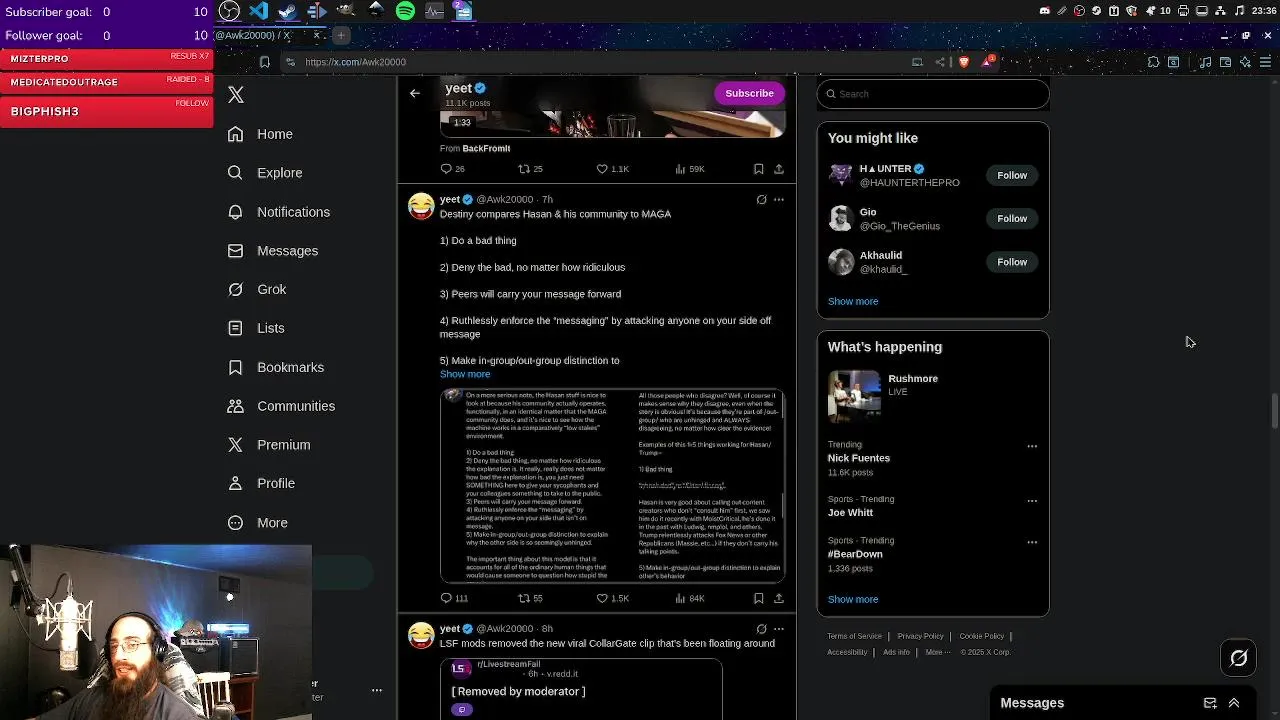Open Explore from the sidebar

265,173
